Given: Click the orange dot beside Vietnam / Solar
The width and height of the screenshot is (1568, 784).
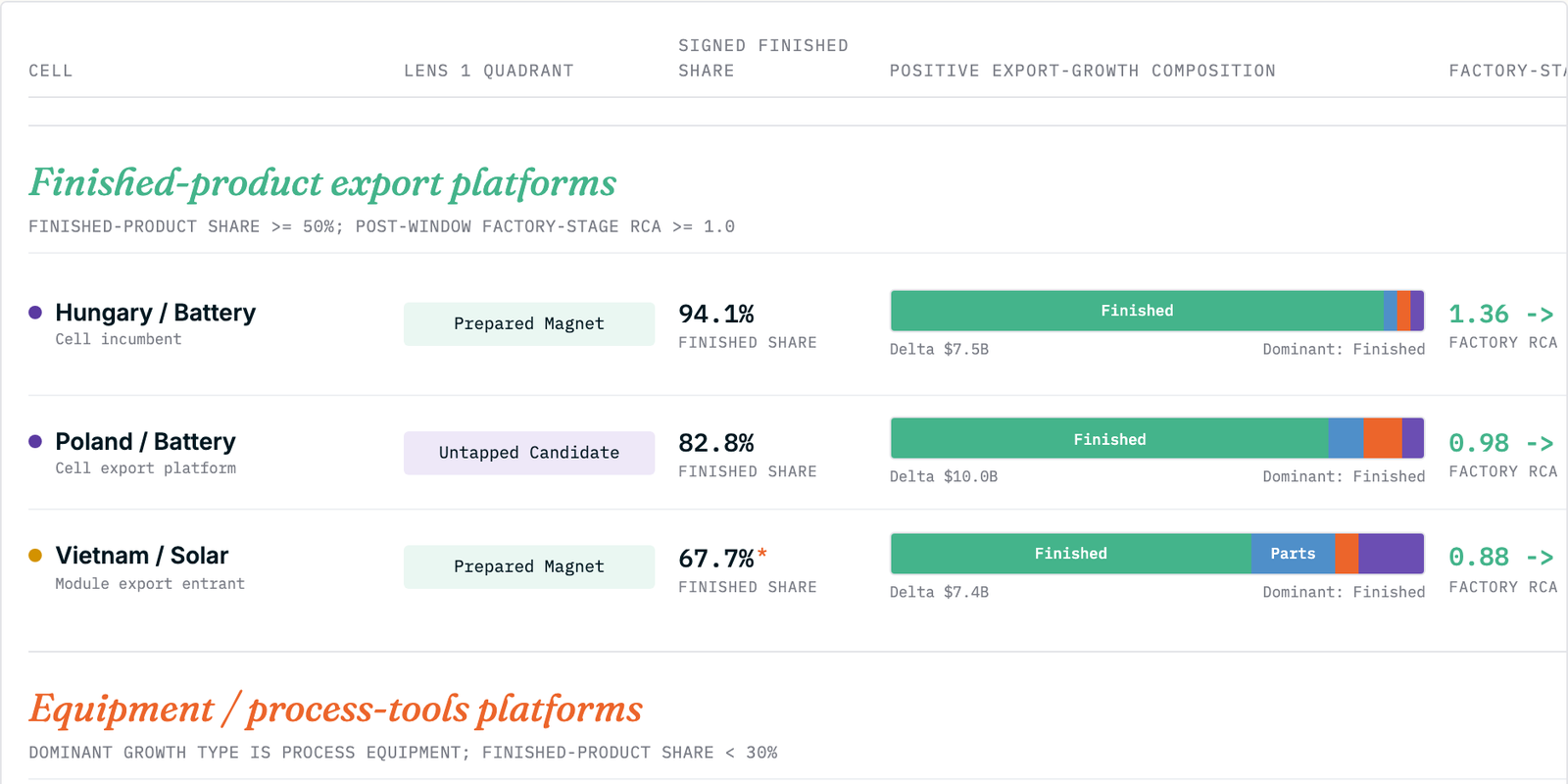Looking at the screenshot, I should (x=35, y=556).
